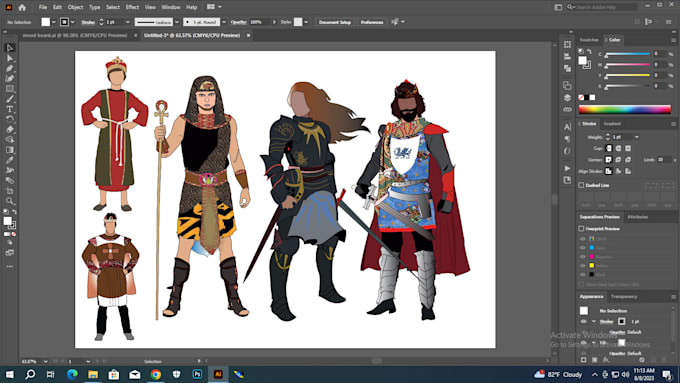Viewport: 680px width, 383px height.
Task: Expand Stroke row in Appearance panel
Action: pyautogui.click(x=593, y=321)
